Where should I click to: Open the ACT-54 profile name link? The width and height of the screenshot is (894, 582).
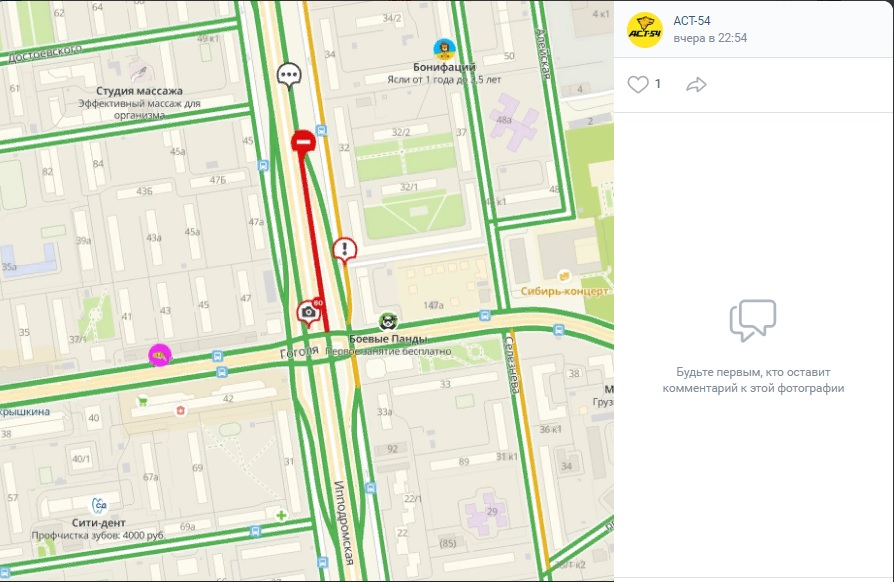(x=692, y=21)
